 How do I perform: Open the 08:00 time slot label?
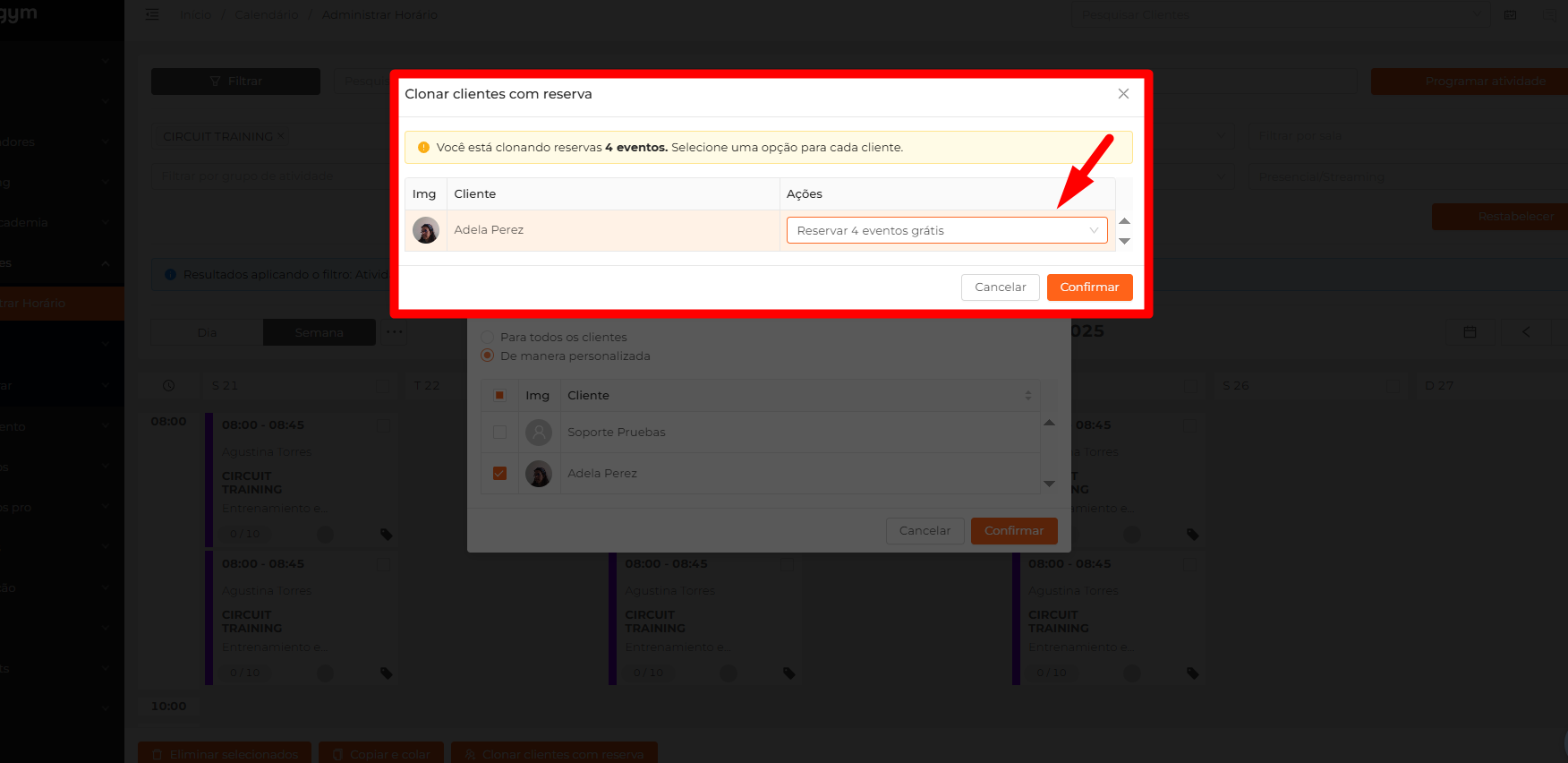[x=169, y=422]
